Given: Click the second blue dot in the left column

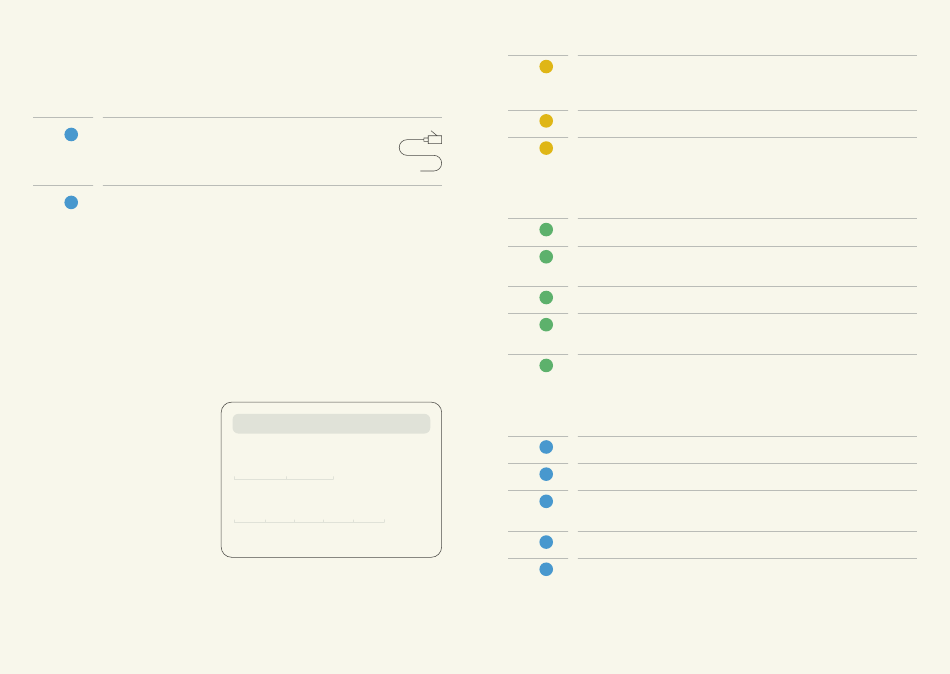Looking at the screenshot, I should pyautogui.click(x=71, y=202).
